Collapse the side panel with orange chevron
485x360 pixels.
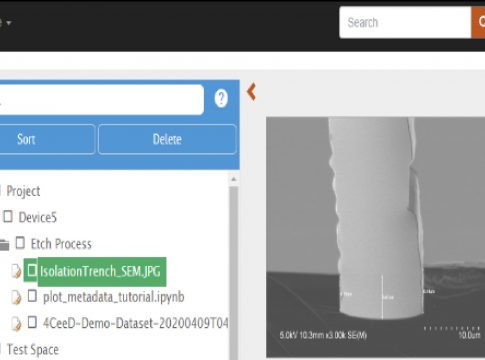click(251, 92)
